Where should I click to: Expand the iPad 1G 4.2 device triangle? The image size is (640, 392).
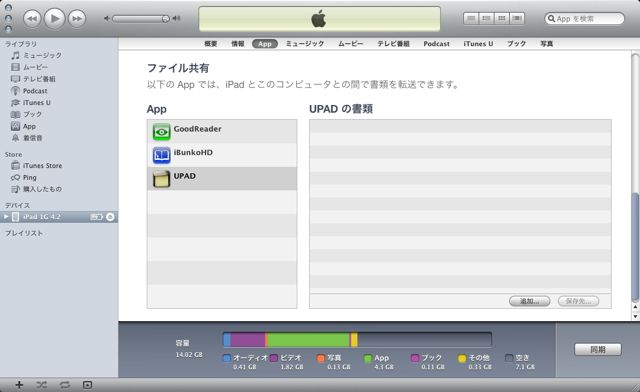6,217
